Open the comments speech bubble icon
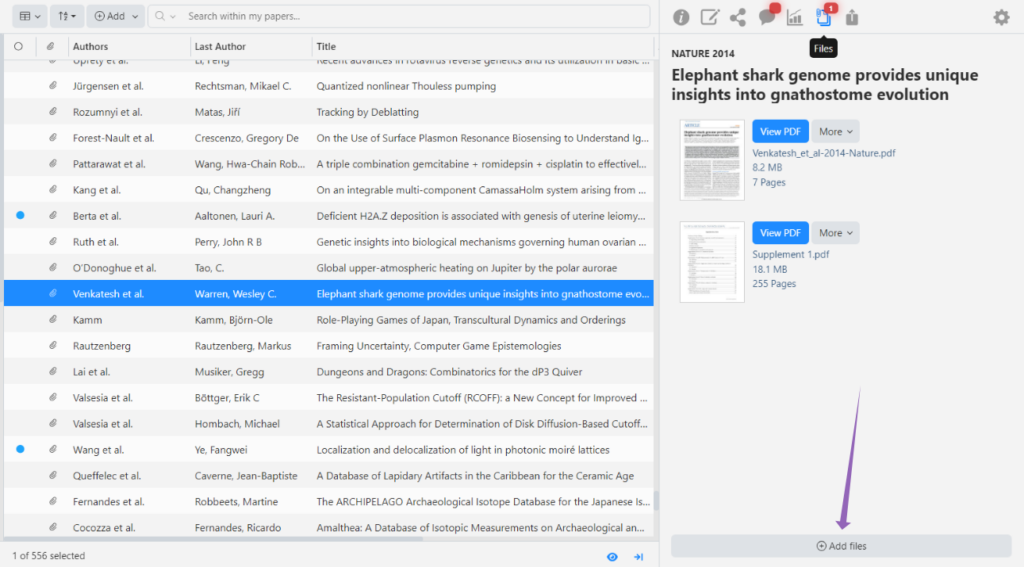 [767, 17]
